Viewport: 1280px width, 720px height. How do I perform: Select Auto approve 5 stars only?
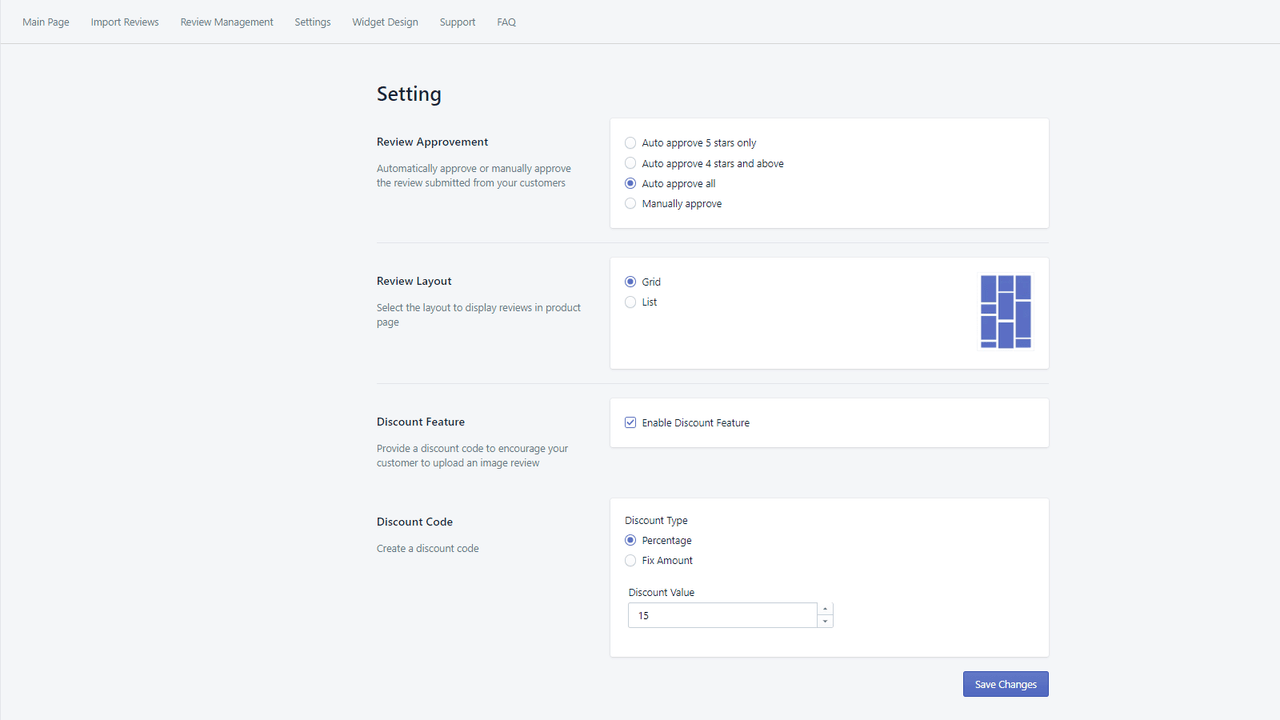(630, 143)
